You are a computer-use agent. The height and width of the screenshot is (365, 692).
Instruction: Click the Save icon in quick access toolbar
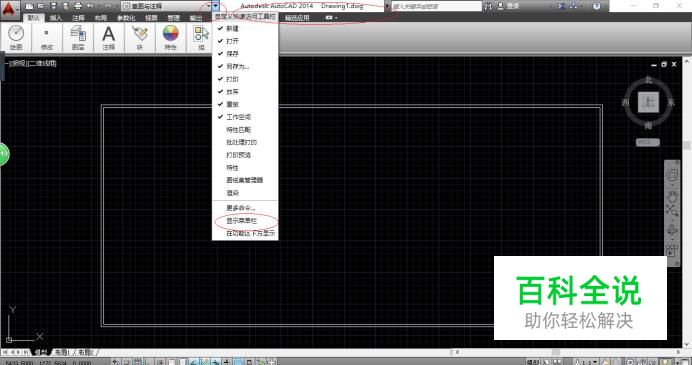coord(53,6)
